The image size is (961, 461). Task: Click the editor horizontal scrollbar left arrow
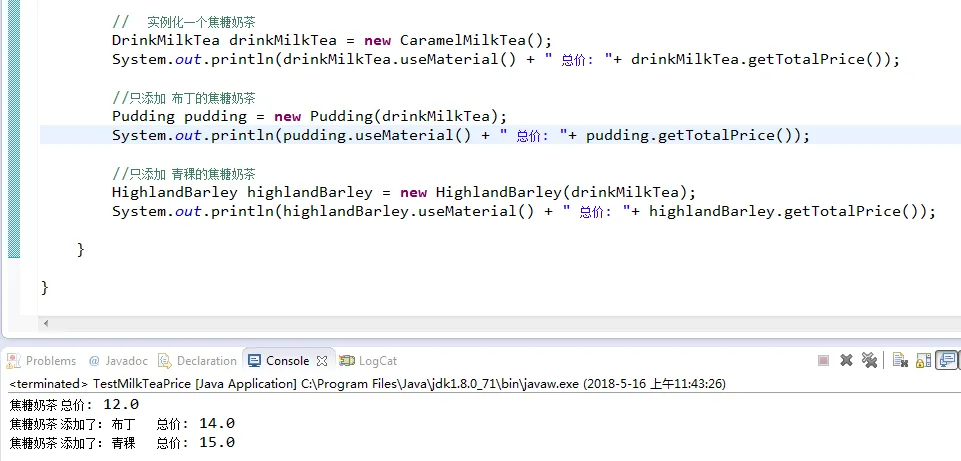(46, 324)
